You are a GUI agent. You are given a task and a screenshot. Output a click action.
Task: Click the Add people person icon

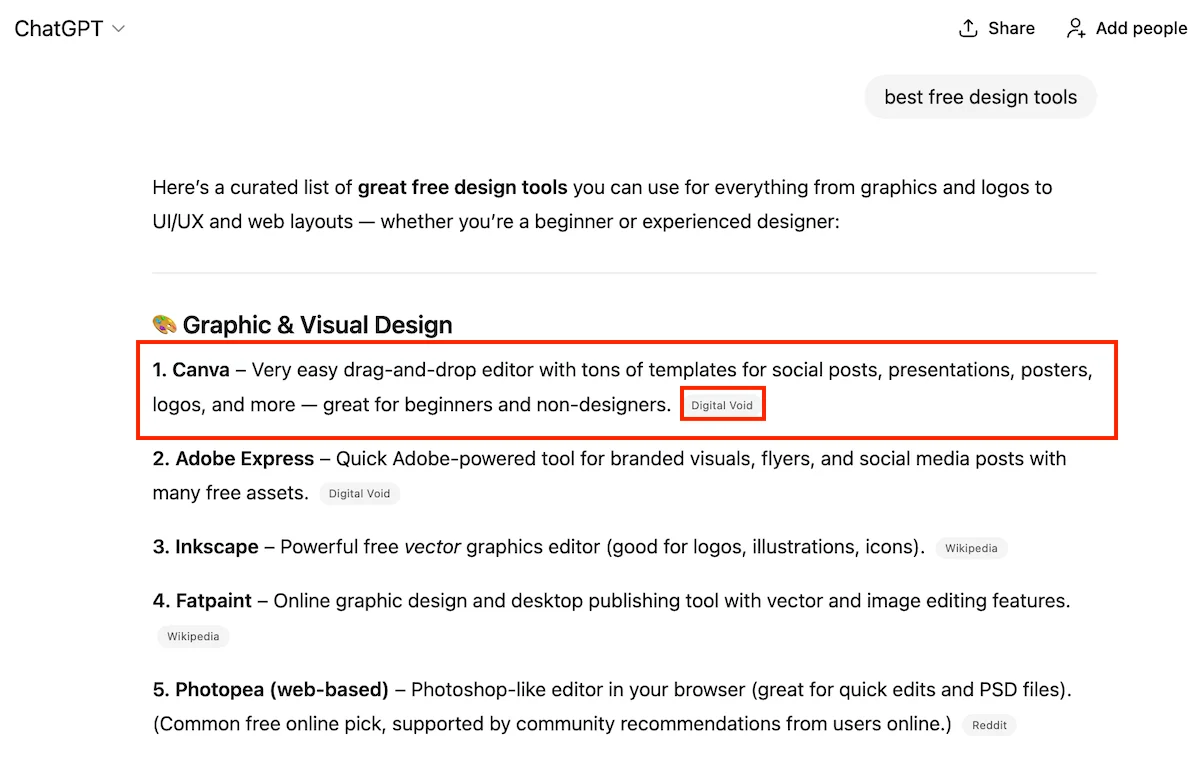point(1074,29)
